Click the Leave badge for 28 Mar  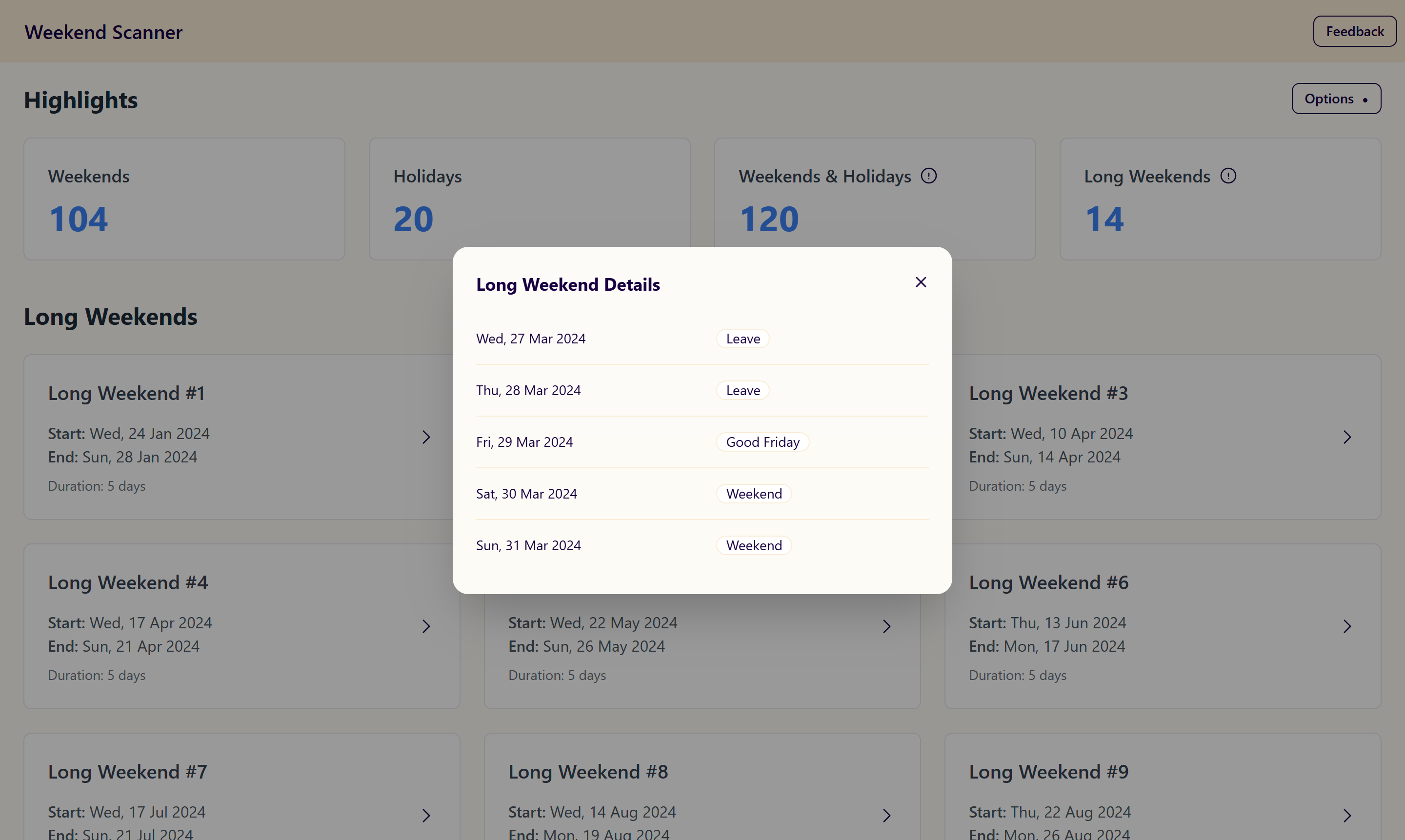pos(743,391)
